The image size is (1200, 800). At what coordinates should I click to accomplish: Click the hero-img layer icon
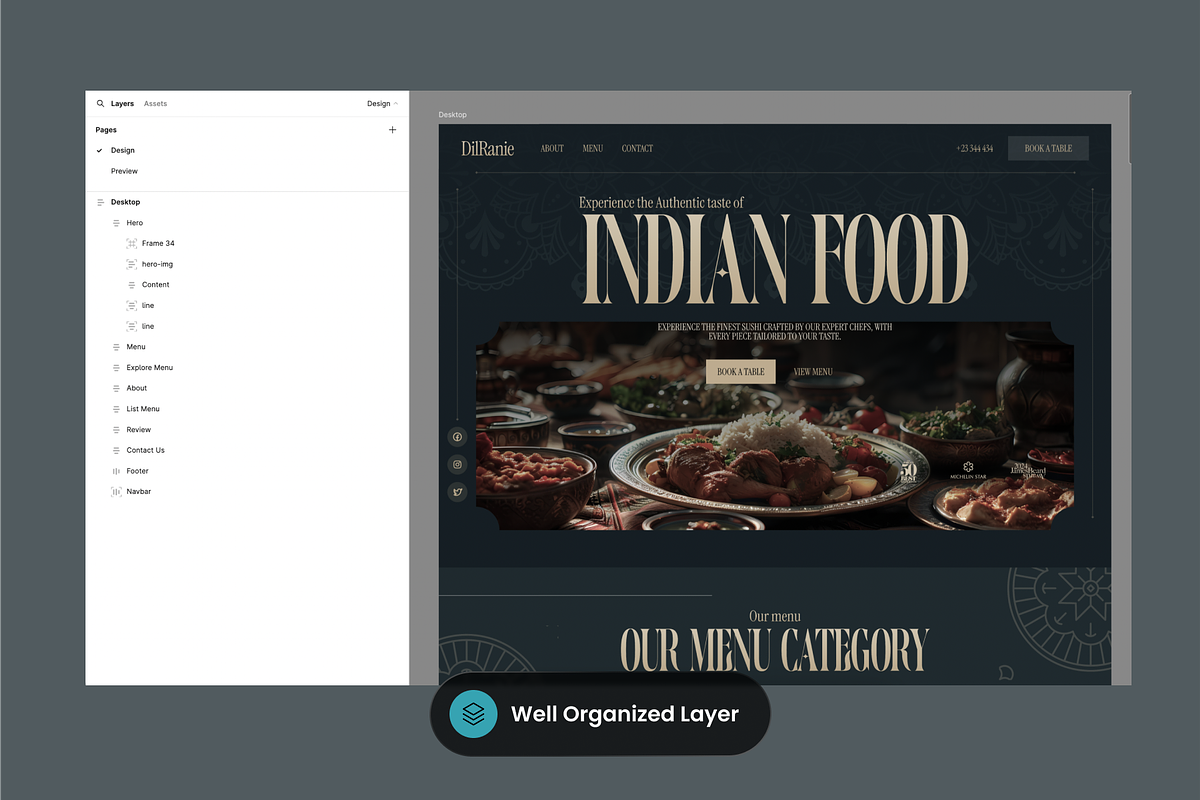[131, 264]
